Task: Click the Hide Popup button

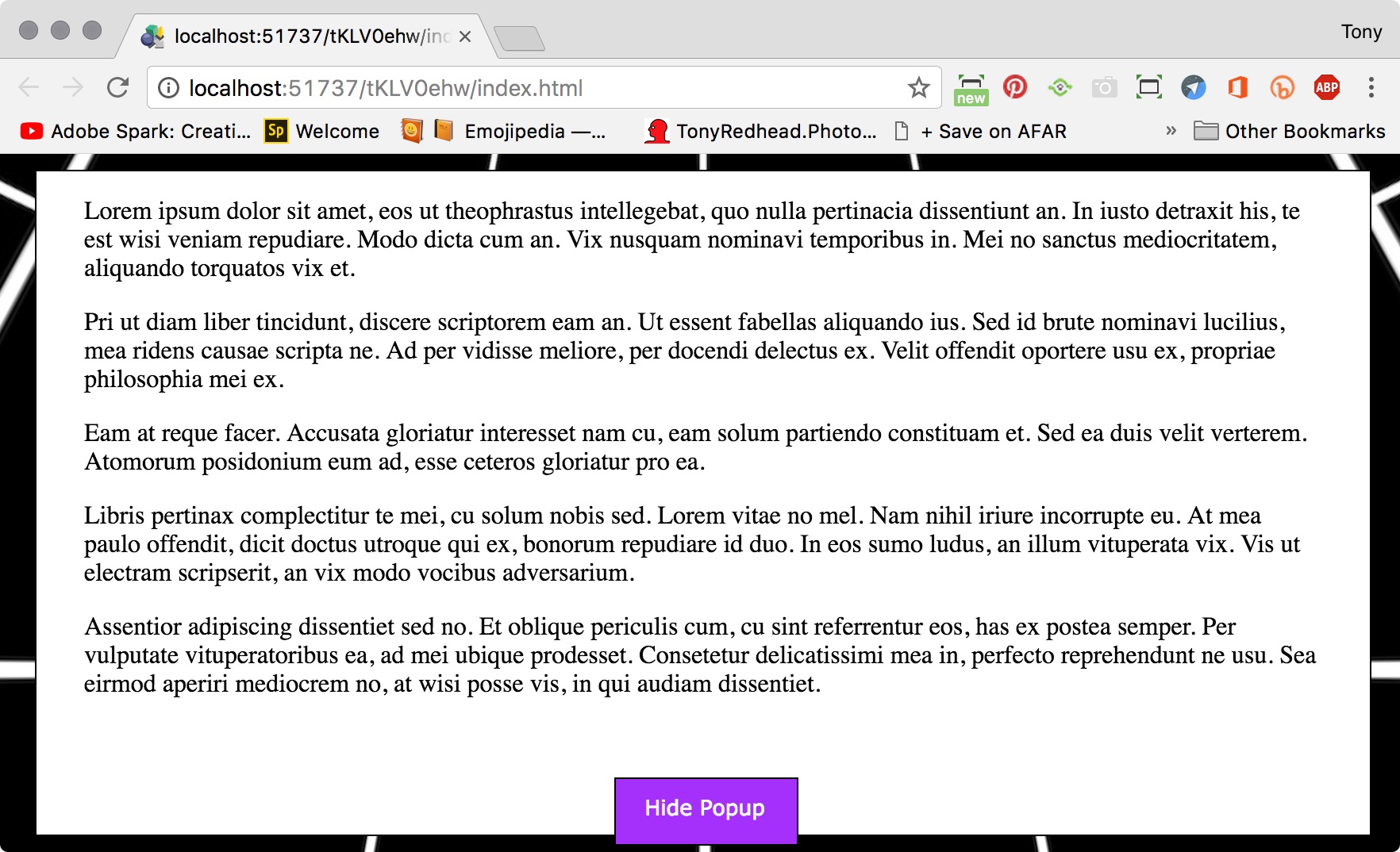Action: (706, 810)
